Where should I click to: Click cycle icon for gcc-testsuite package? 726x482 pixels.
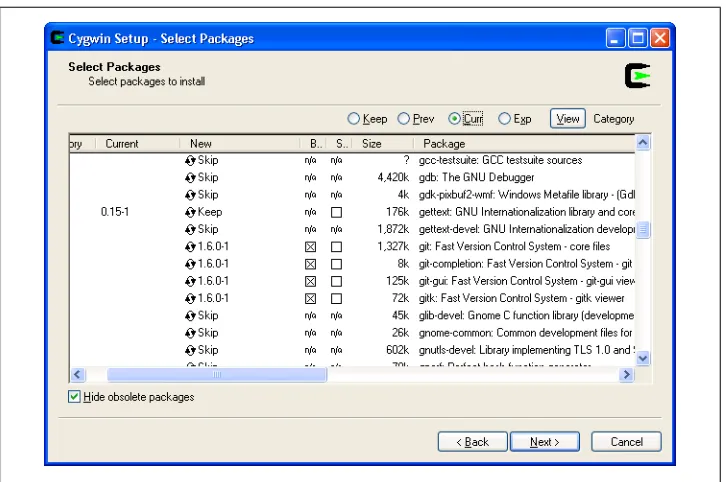pos(190,161)
